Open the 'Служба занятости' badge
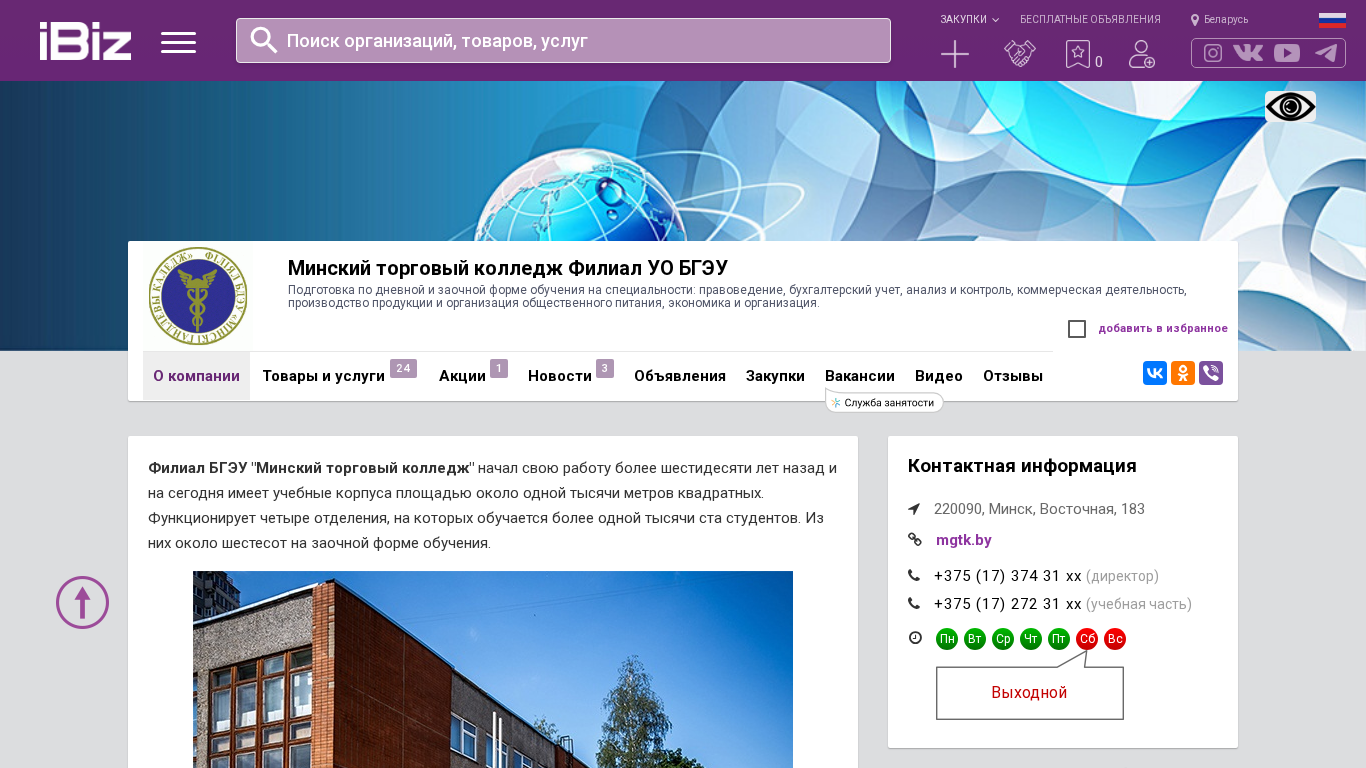Viewport: 1366px width, 768px height. coord(884,402)
